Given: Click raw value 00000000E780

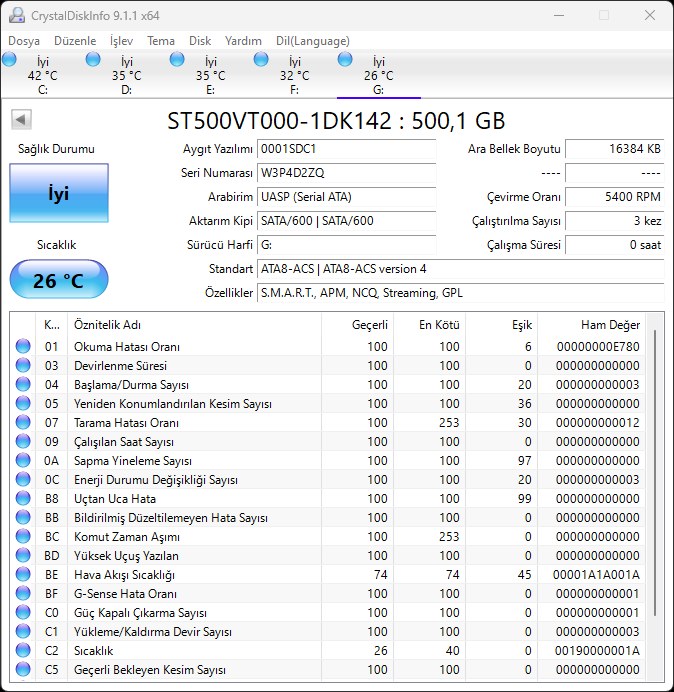Looking at the screenshot, I should point(598,346).
